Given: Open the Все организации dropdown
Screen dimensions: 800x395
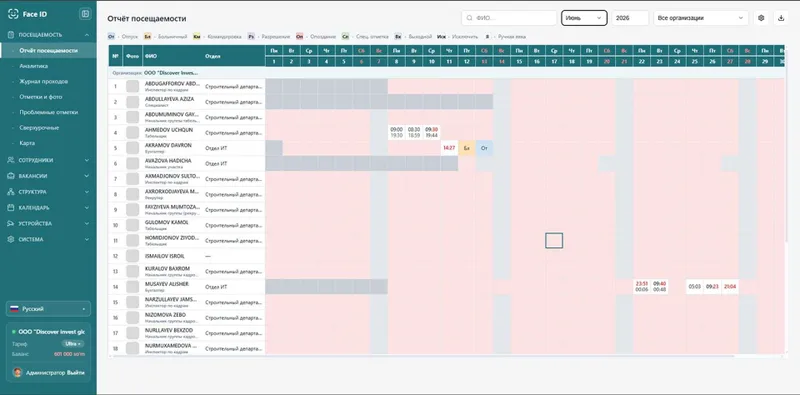Looking at the screenshot, I should (701, 18).
